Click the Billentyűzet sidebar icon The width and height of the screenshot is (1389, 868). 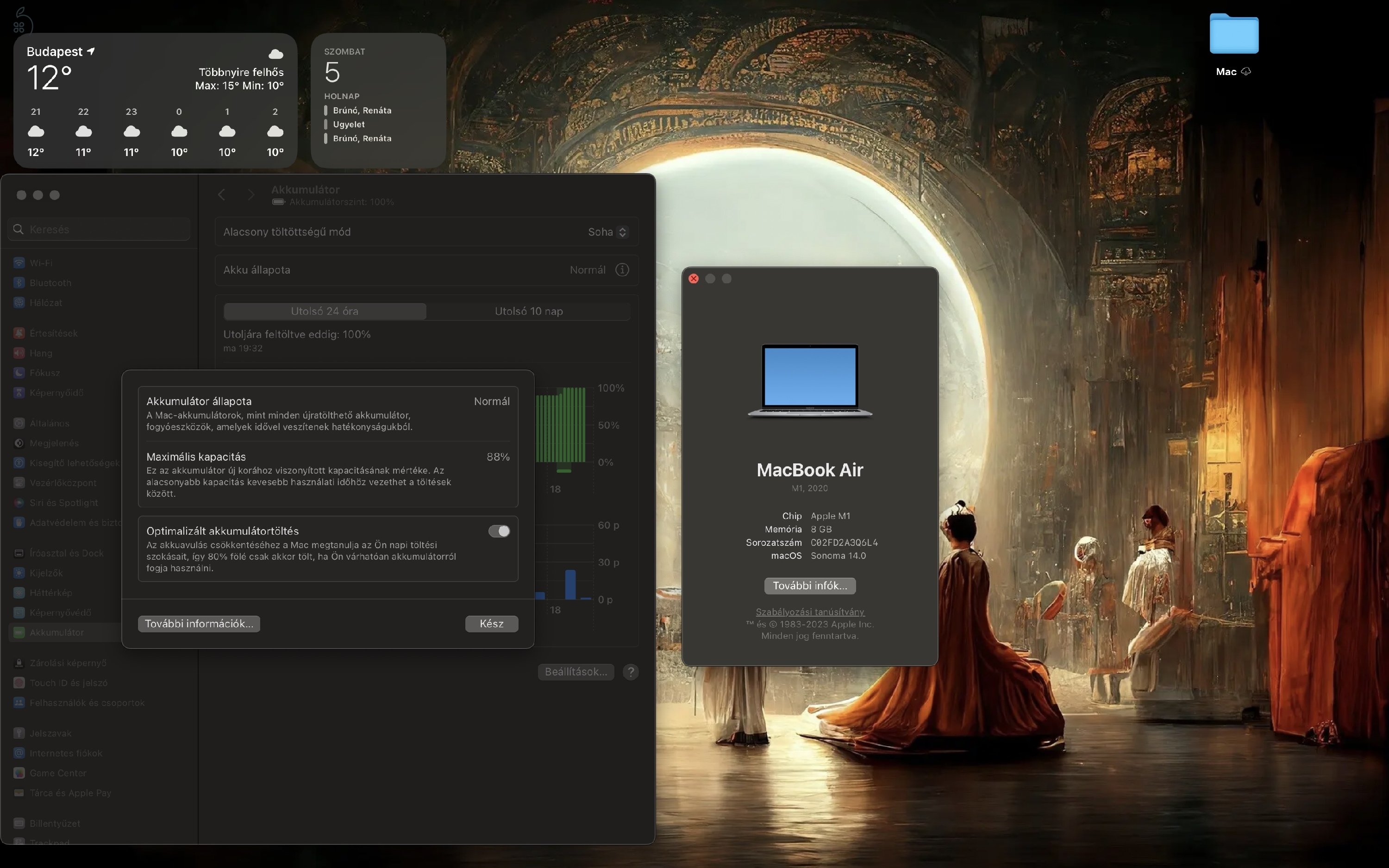19,823
